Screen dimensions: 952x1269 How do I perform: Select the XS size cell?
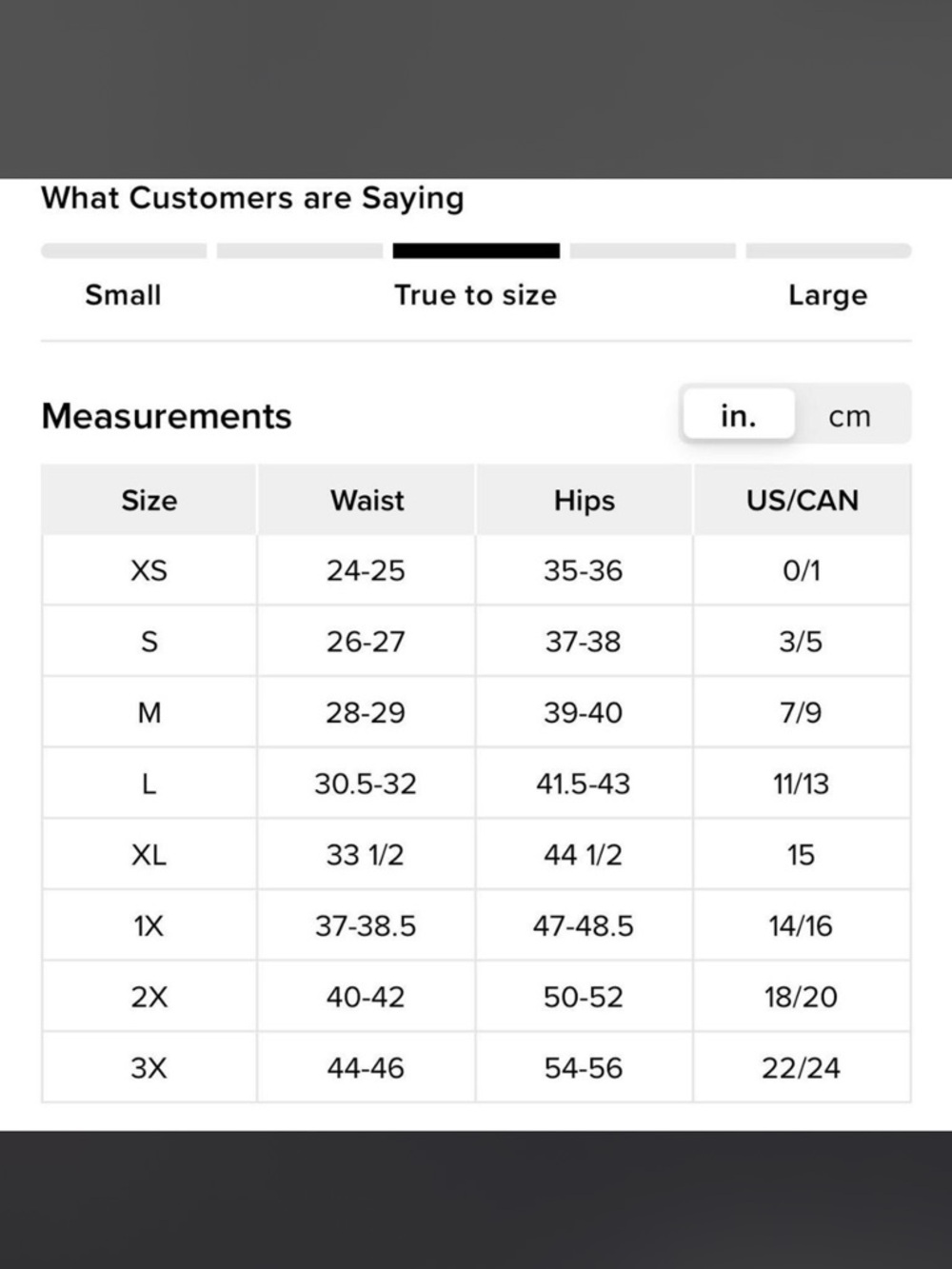(149, 571)
